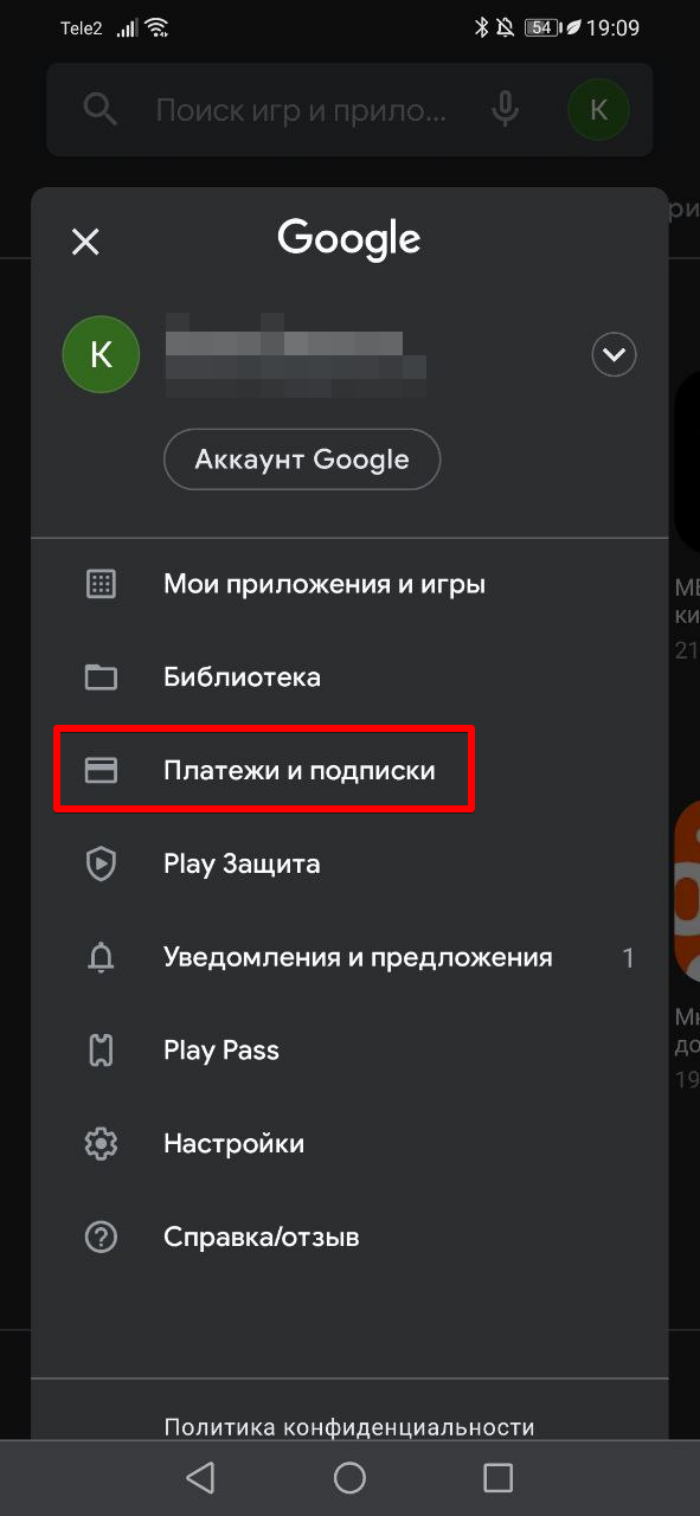This screenshot has width=700, height=1516.
Task: Close the Google account menu with X
Action: (x=86, y=241)
